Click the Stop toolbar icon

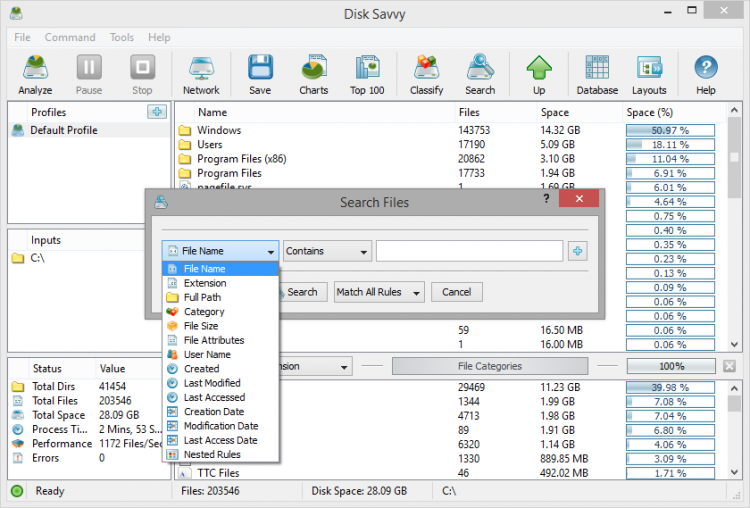tap(142, 75)
